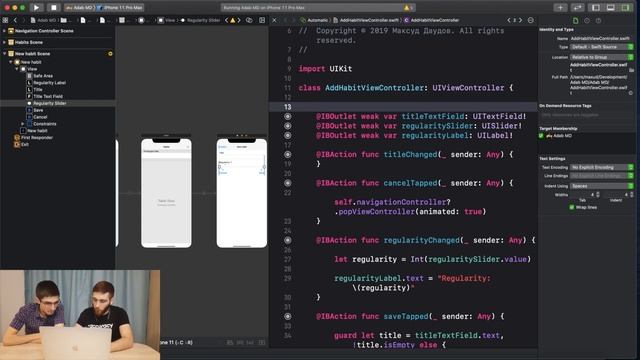Image resolution: width=640 pixels, height=360 pixels.
Task: Select First Responder in the outline
Action: pyautogui.click(x=36, y=138)
